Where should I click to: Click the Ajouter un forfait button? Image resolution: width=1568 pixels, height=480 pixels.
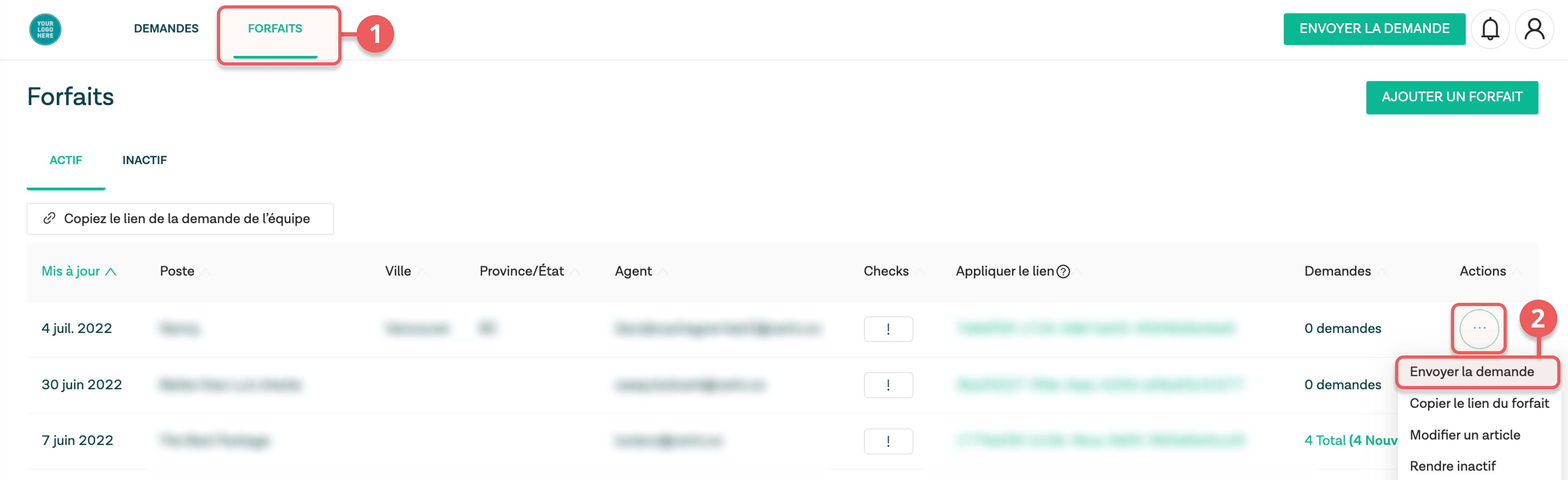pyautogui.click(x=1451, y=97)
